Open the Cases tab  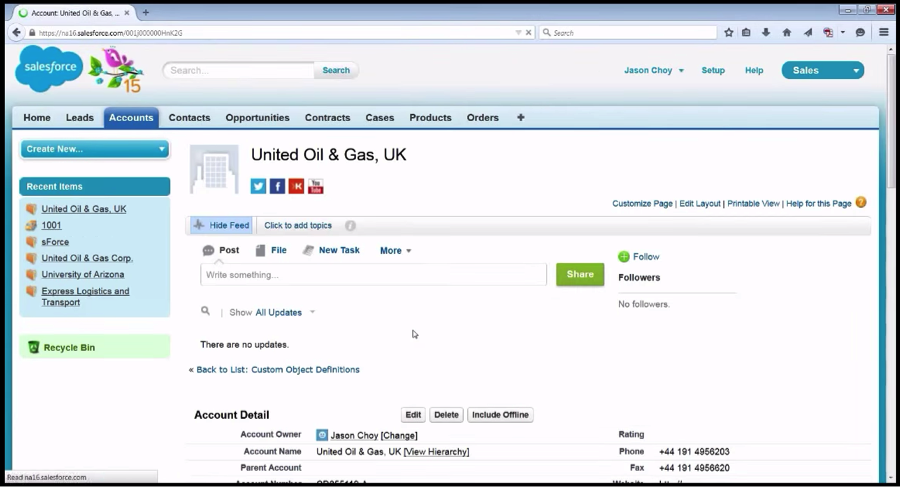(379, 117)
